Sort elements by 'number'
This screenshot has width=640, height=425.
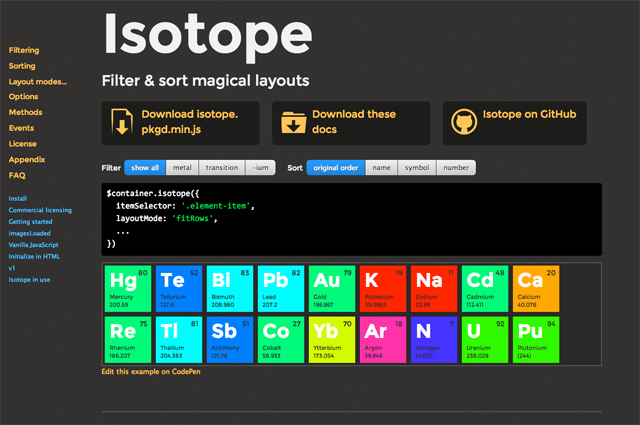[456, 168]
